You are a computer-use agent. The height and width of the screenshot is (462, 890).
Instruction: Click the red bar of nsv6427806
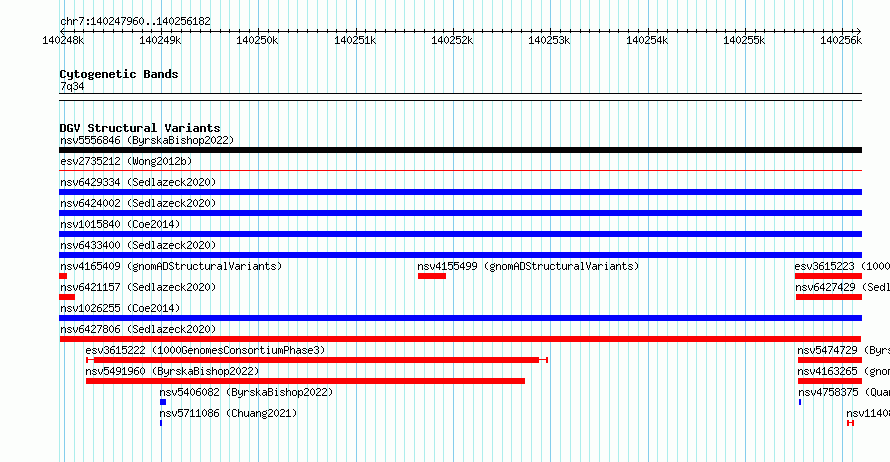(460, 339)
